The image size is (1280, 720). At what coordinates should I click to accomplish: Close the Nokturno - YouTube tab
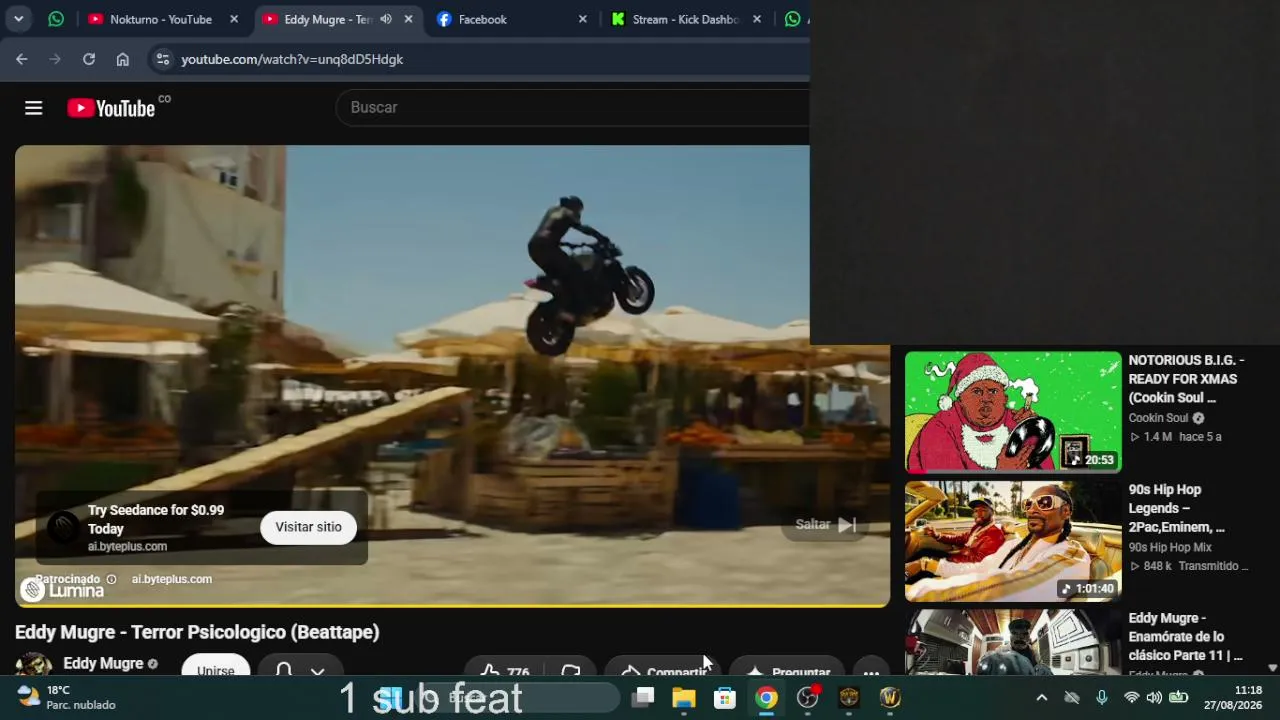tap(234, 19)
